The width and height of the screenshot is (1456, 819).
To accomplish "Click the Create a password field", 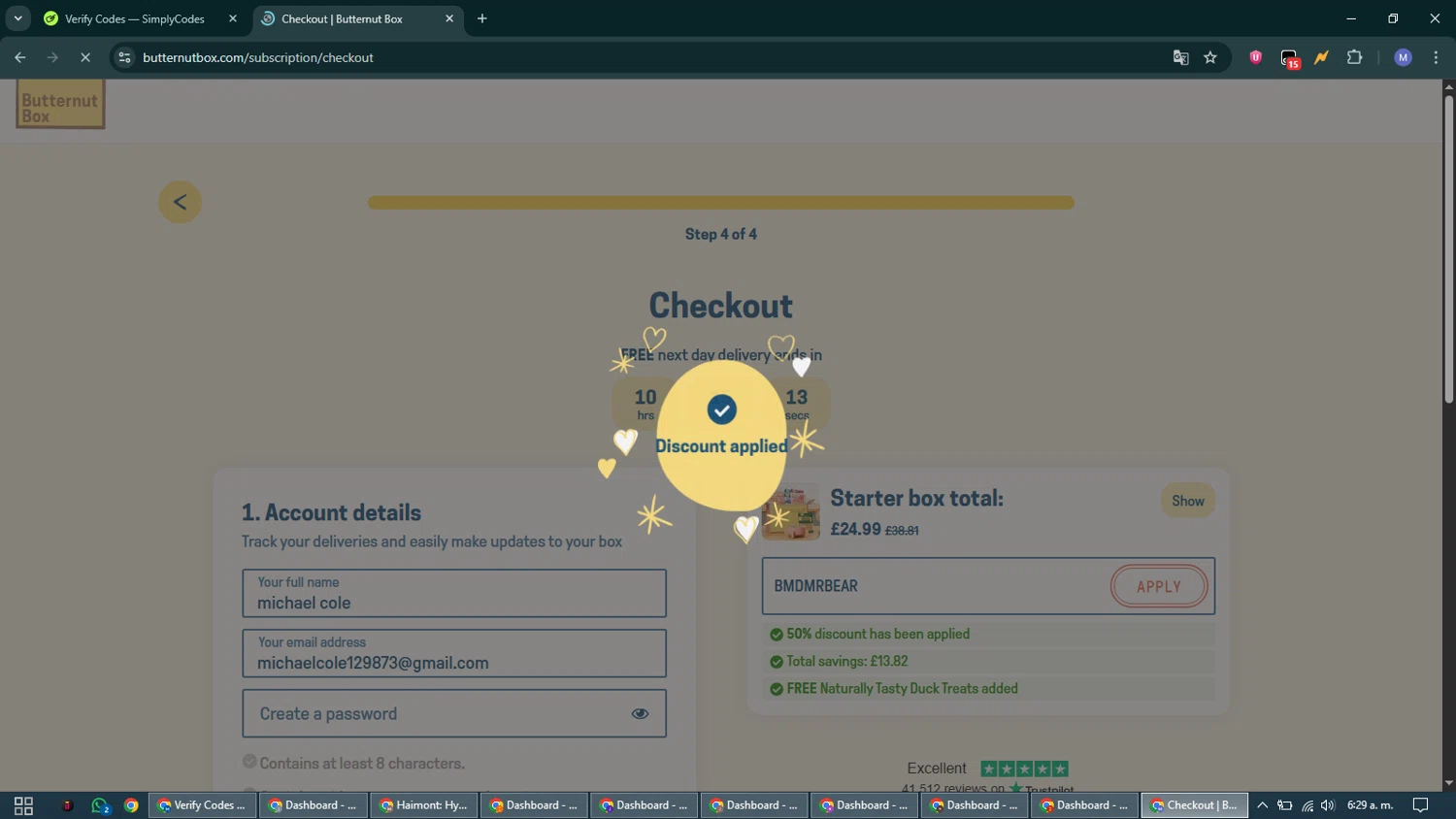I will point(454,713).
